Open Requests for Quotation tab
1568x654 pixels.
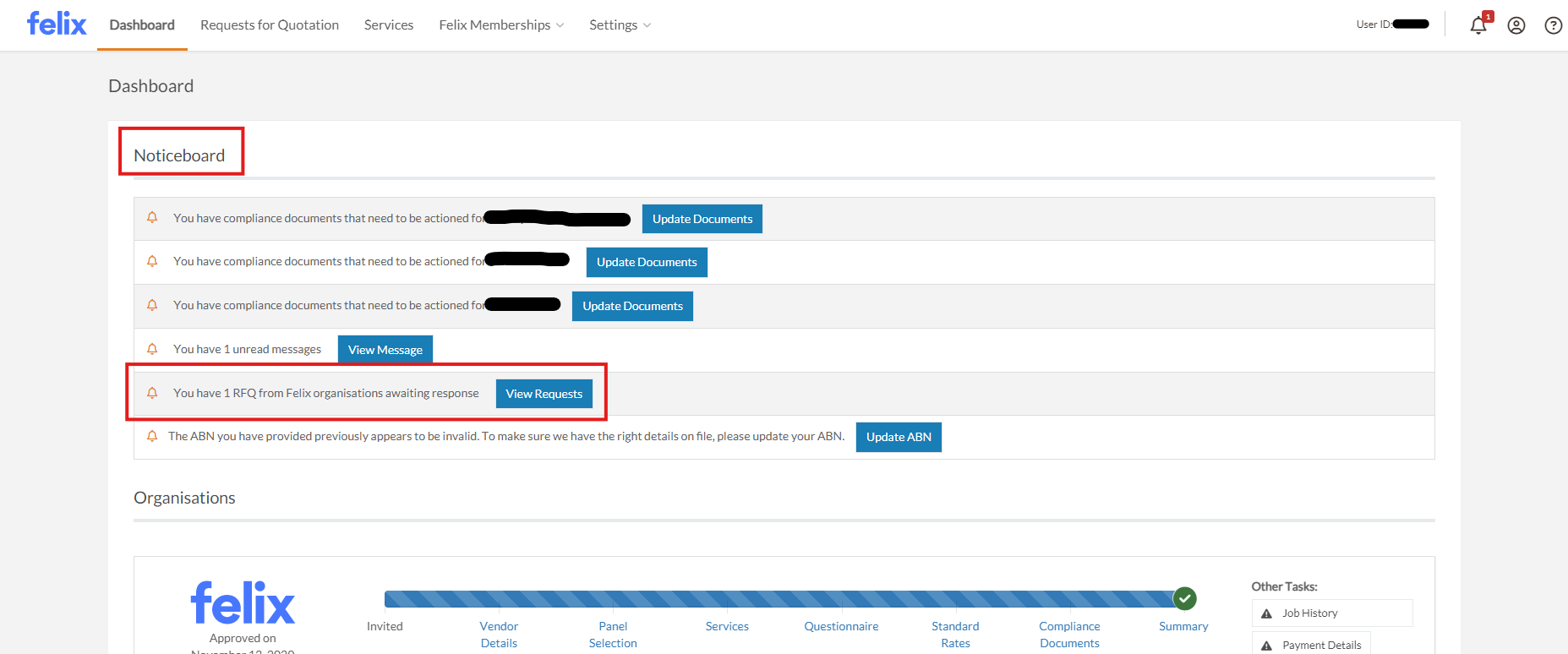coord(270,25)
